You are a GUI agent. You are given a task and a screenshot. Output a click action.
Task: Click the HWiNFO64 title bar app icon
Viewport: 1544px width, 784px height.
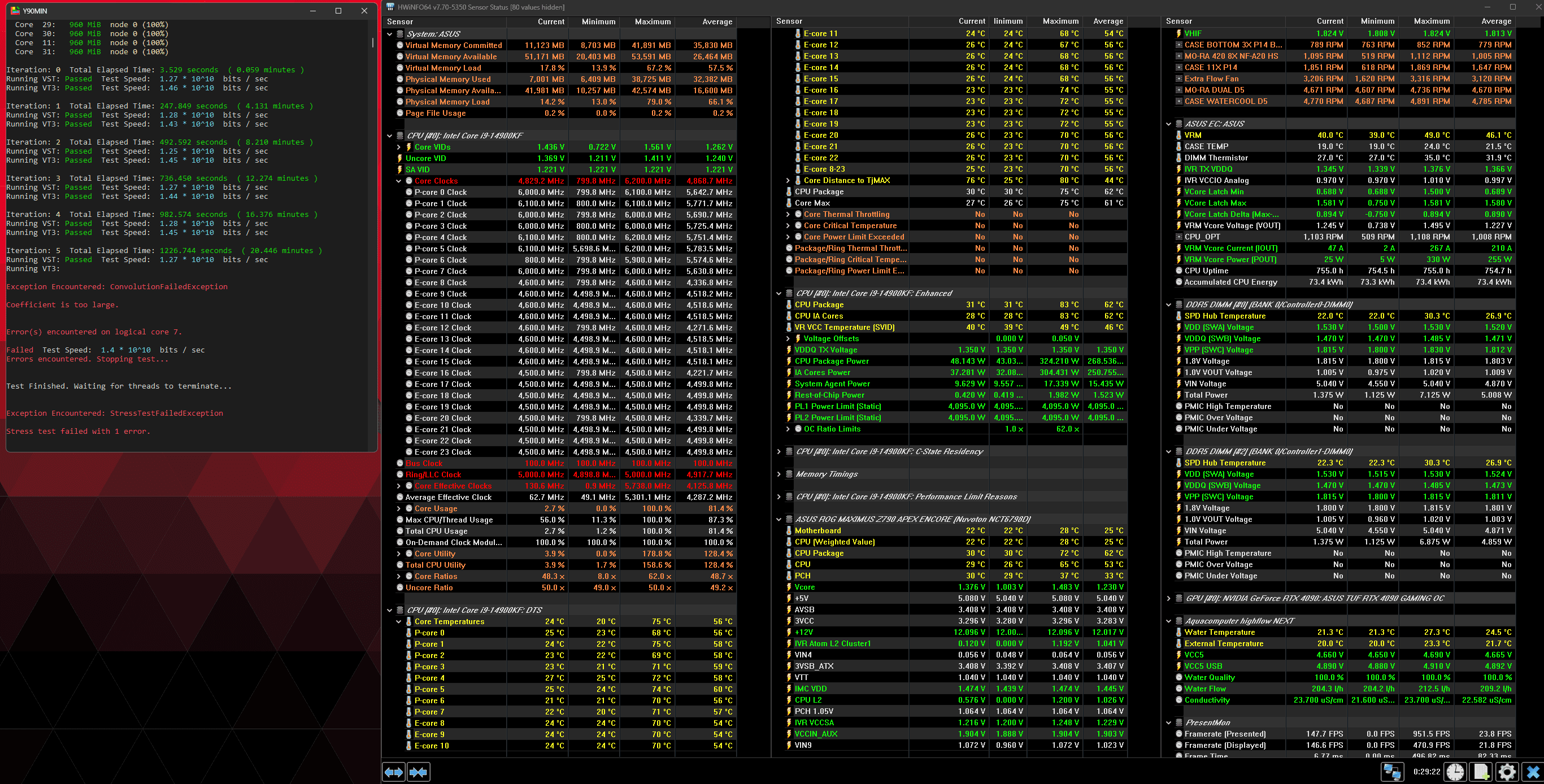pyautogui.click(x=390, y=7)
